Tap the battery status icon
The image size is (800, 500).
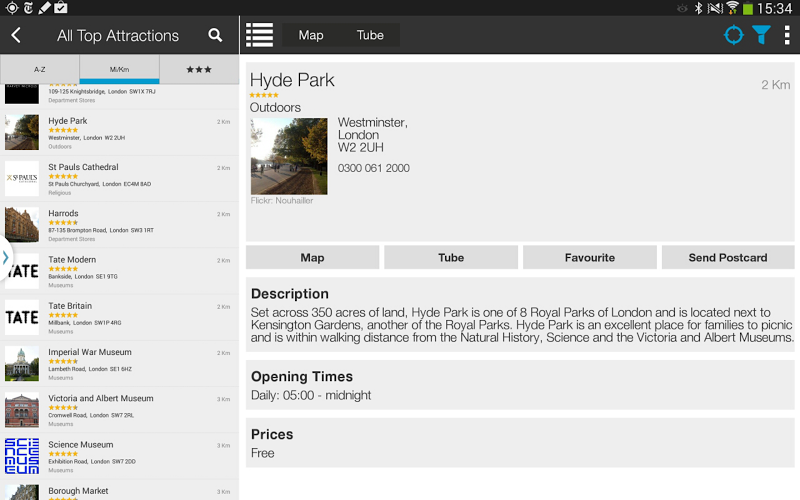747,8
